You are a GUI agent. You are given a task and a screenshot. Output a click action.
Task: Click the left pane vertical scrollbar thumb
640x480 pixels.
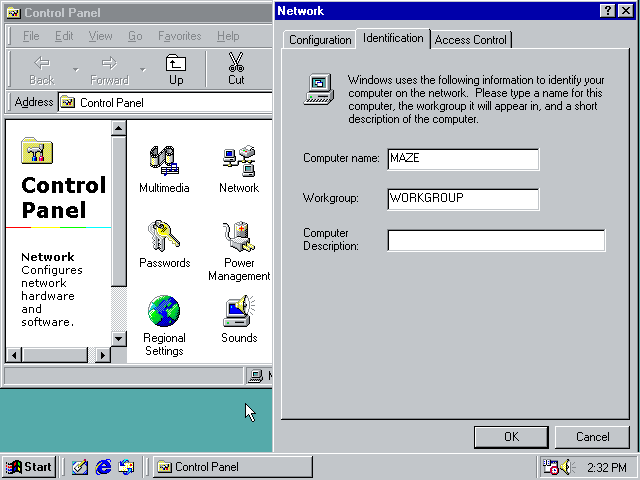pyautogui.click(x=118, y=211)
